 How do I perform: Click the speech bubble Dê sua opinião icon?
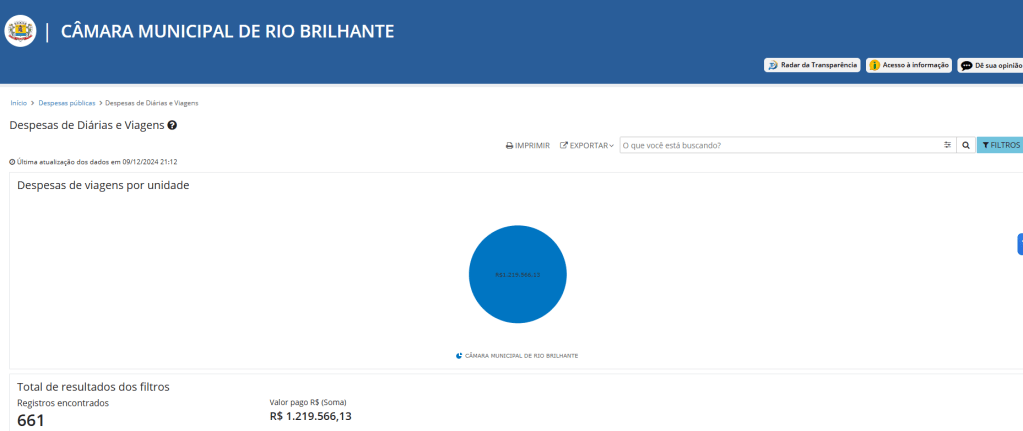pos(966,65)
